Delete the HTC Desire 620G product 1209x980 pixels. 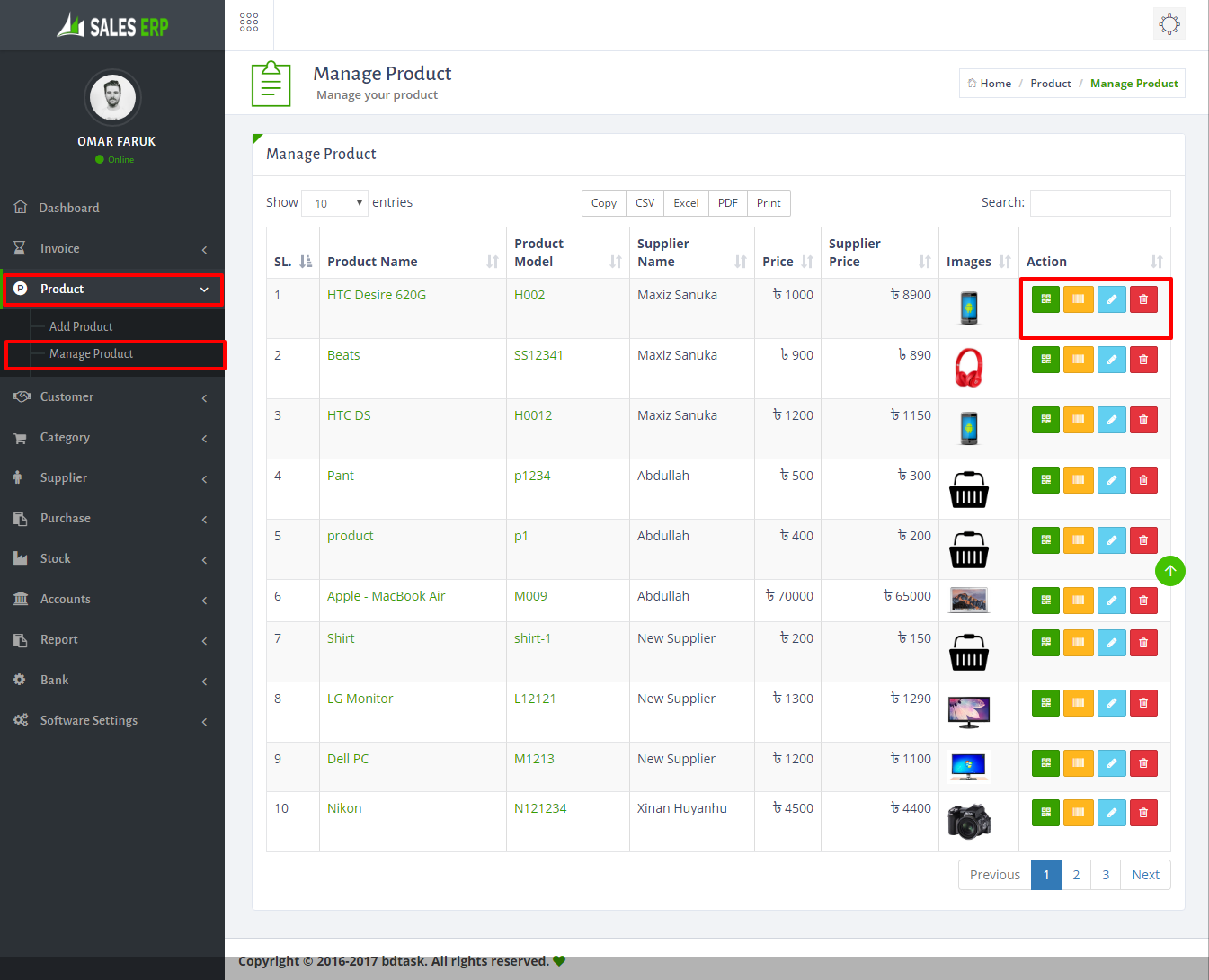click(1143, 299)
